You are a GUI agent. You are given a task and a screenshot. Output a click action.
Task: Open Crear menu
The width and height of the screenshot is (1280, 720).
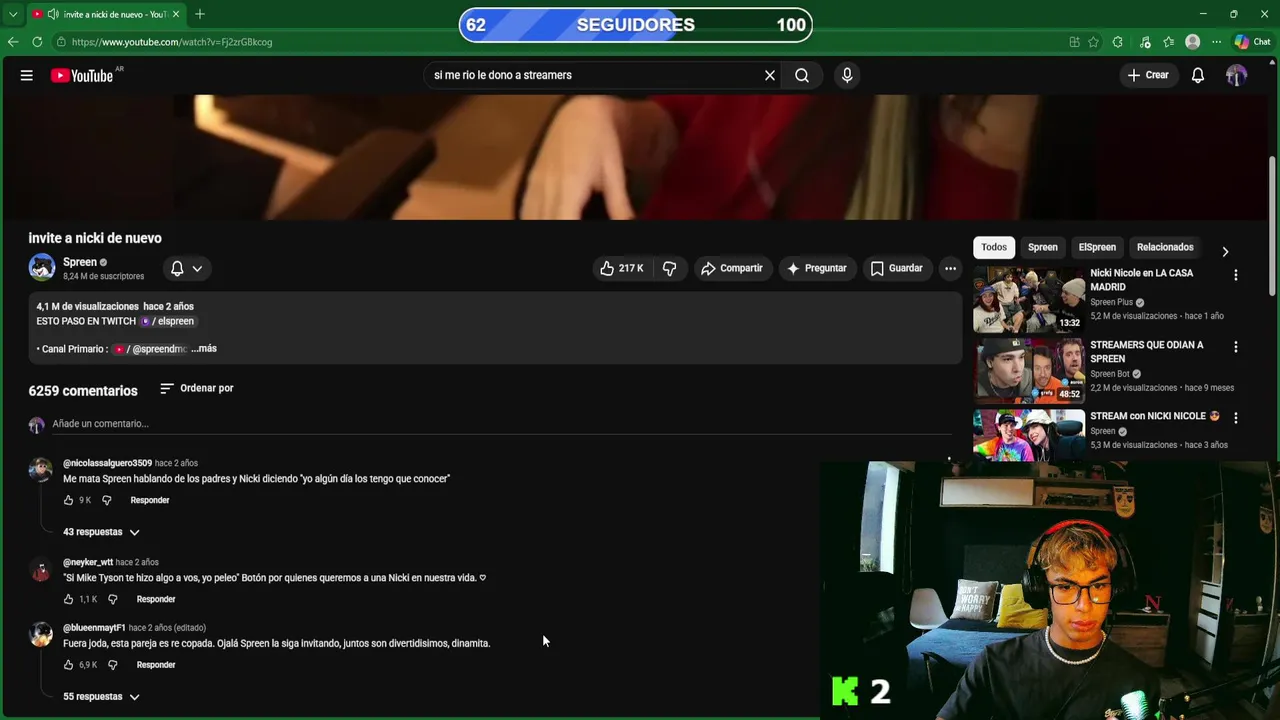pyautogui.click(x=1148, y=75)
